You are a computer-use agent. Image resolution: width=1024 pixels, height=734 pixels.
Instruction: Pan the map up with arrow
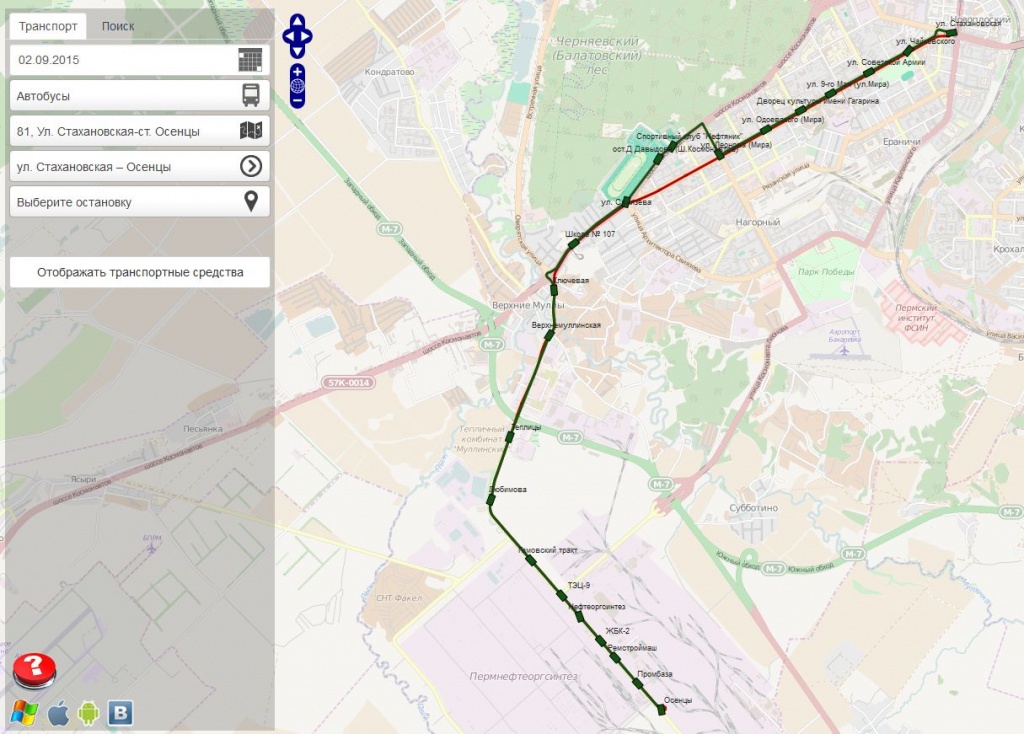pos(297,22)
